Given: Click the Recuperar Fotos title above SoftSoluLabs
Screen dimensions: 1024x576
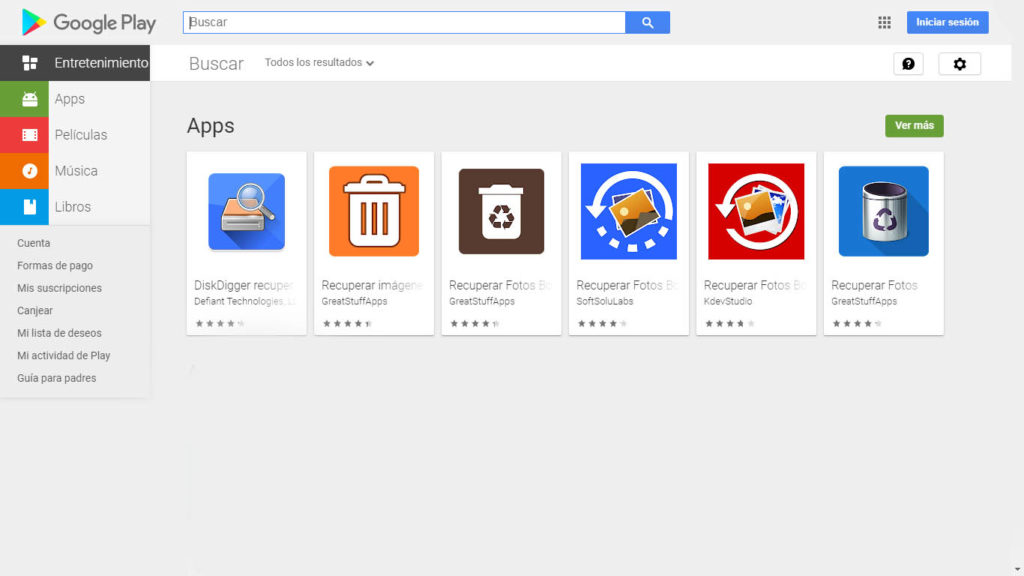Looking at the screenshot, I should click(627, 285).
